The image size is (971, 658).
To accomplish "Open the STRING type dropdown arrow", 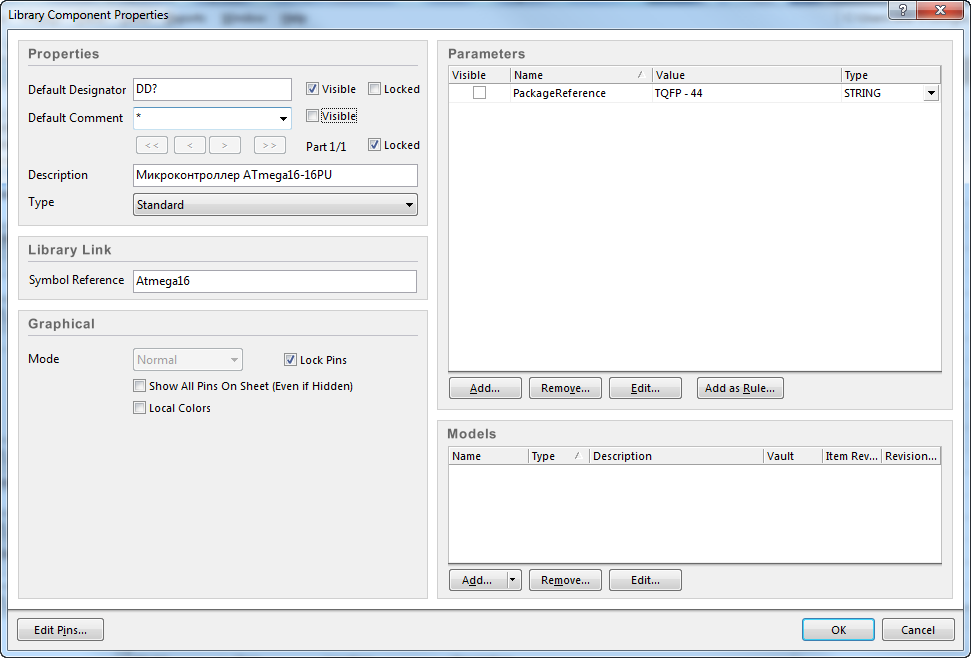I will click(931, 93).
